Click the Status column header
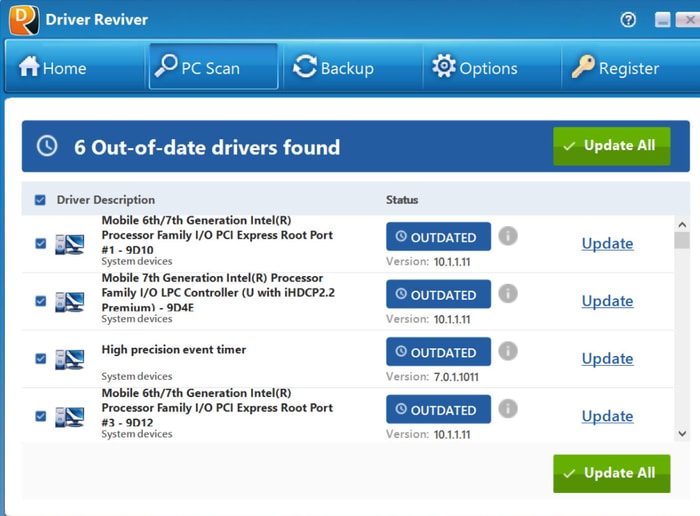 [402, 200]
